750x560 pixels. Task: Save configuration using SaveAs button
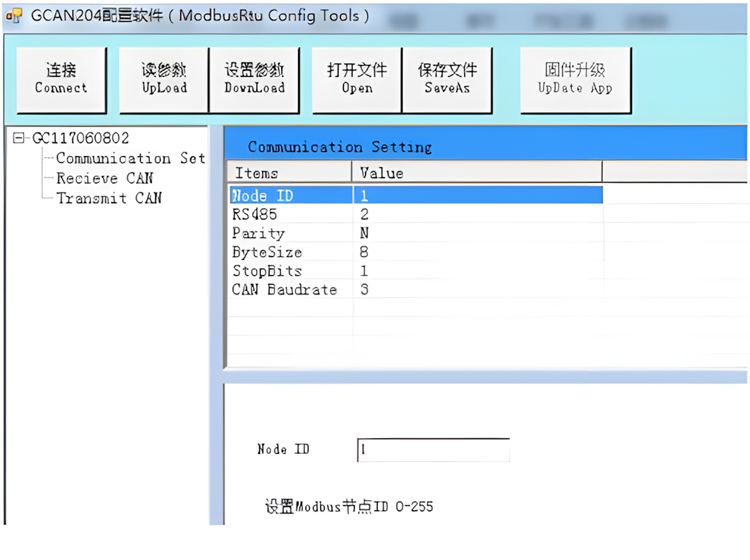[449, 77]
